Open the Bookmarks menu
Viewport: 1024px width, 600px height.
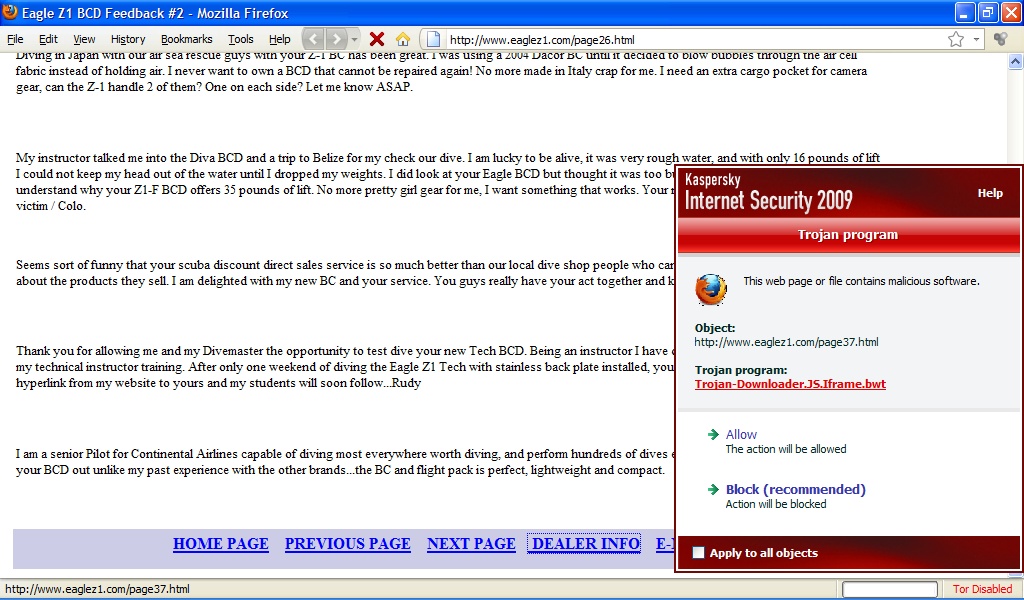(186, 39)
